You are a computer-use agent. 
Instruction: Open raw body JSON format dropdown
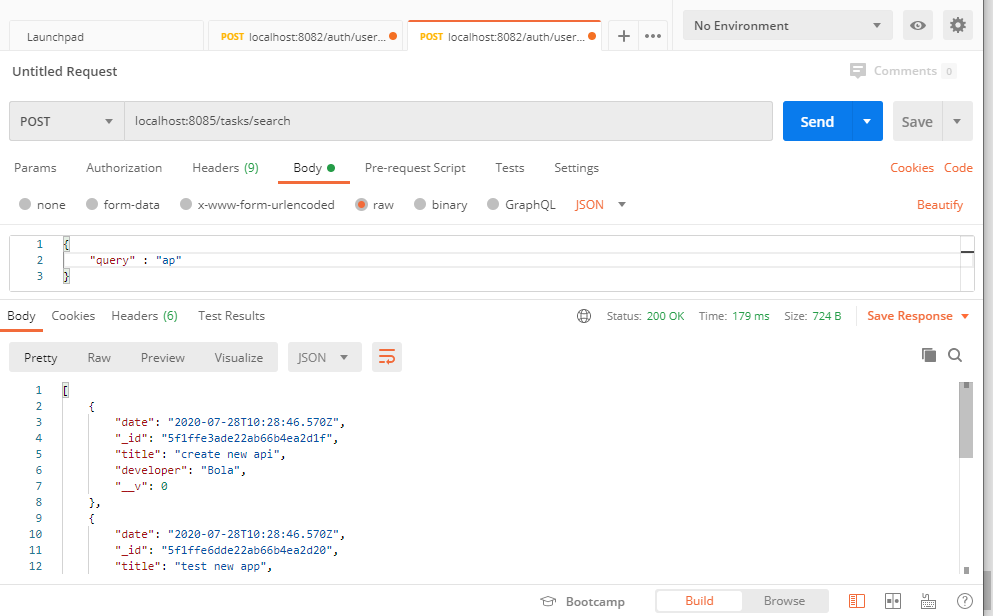tap(600, 204)
